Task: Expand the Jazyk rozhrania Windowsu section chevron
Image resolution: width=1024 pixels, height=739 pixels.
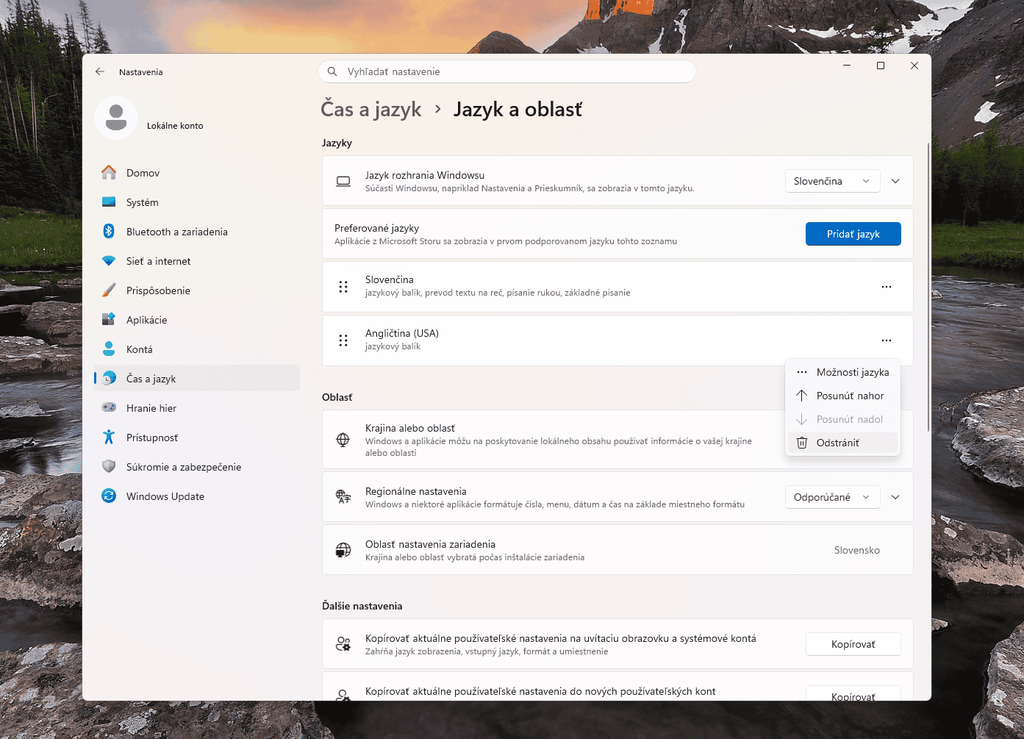Action: click(895, 181)
